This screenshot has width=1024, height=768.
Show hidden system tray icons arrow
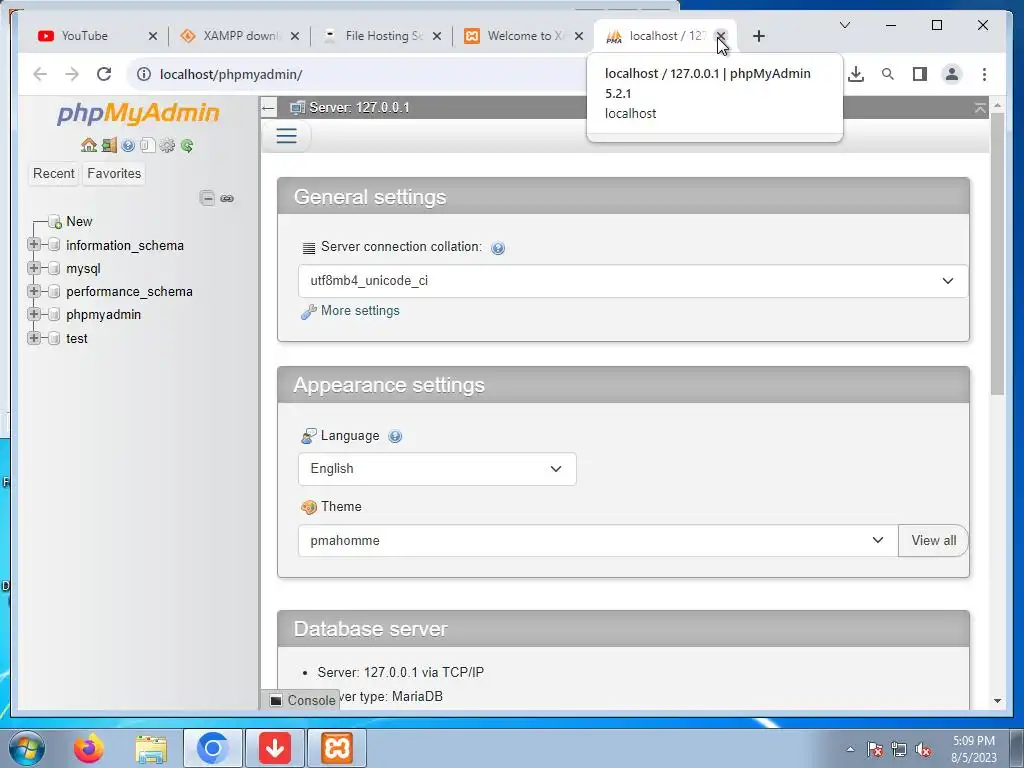[850, 749]
